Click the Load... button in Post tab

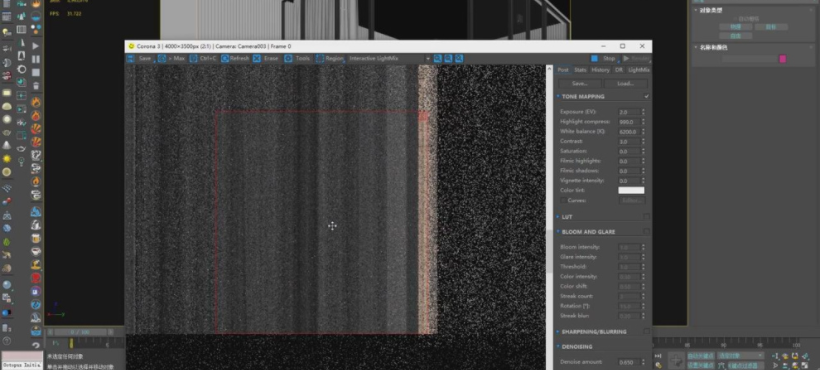click(625, 84)
